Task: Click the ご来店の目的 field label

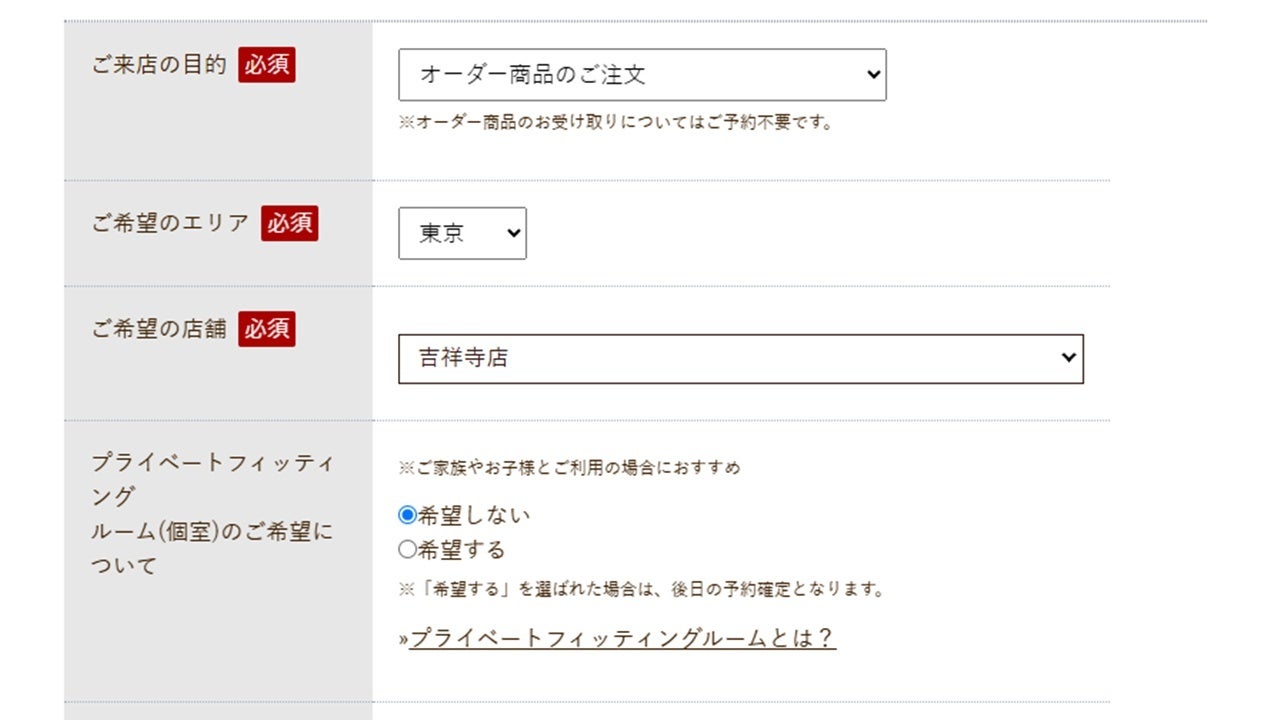Action: [x=160, y=66]
